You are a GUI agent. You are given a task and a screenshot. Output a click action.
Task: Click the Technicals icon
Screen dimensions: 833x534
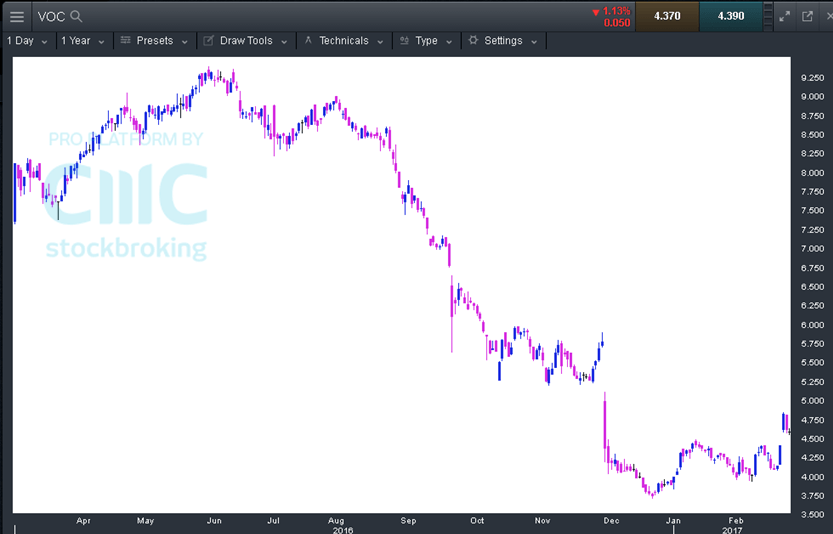pyautogui.click(x=308, y=40)
